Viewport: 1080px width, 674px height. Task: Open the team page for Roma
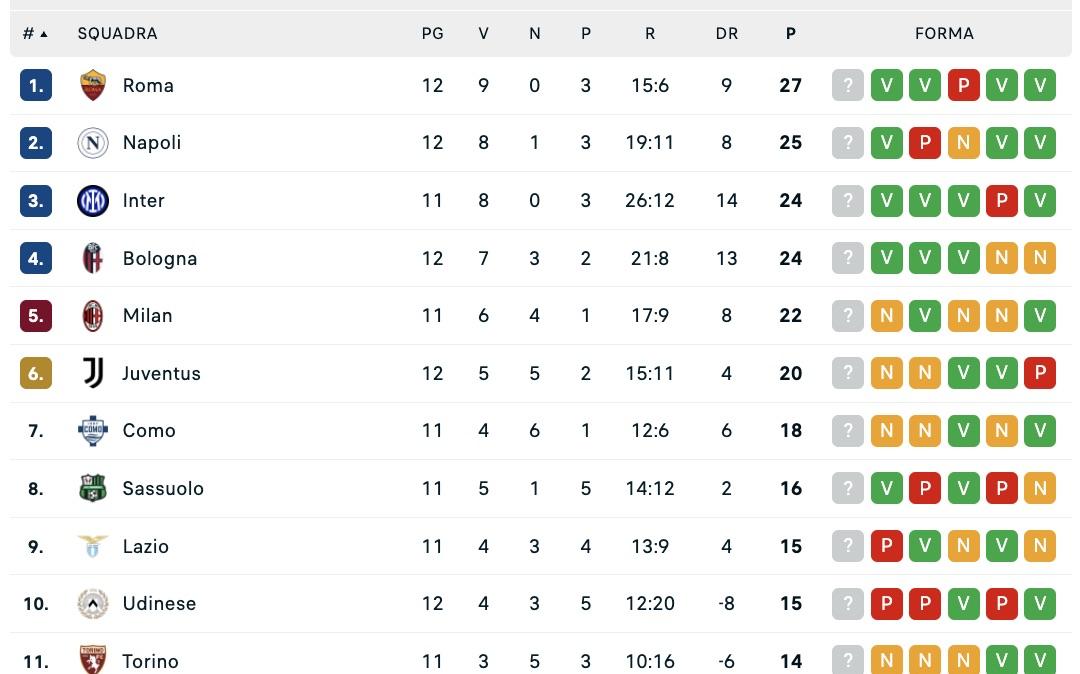pyautogui.click(x=148, y=85)
